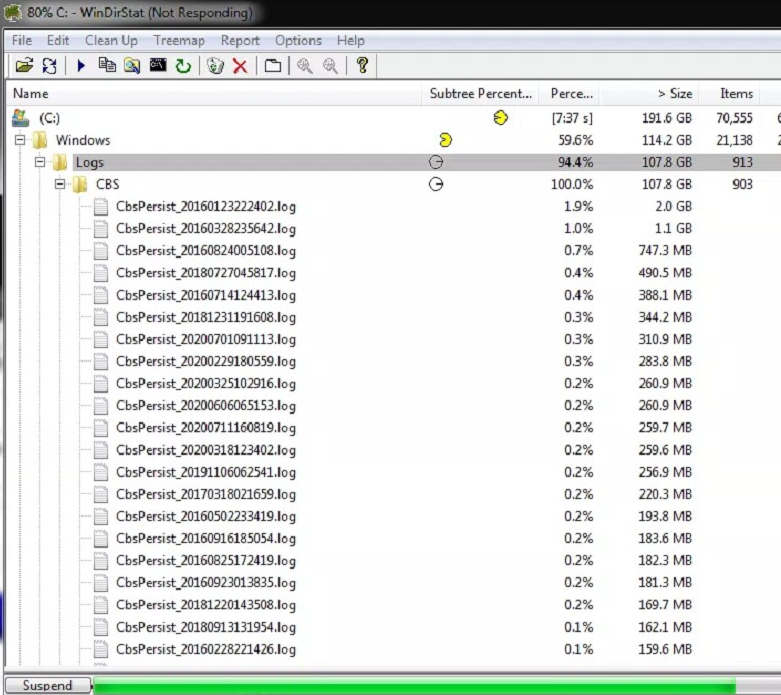781x695 pixels.
Task: Click the red X permanent delete icon
Action: [240, 66]
